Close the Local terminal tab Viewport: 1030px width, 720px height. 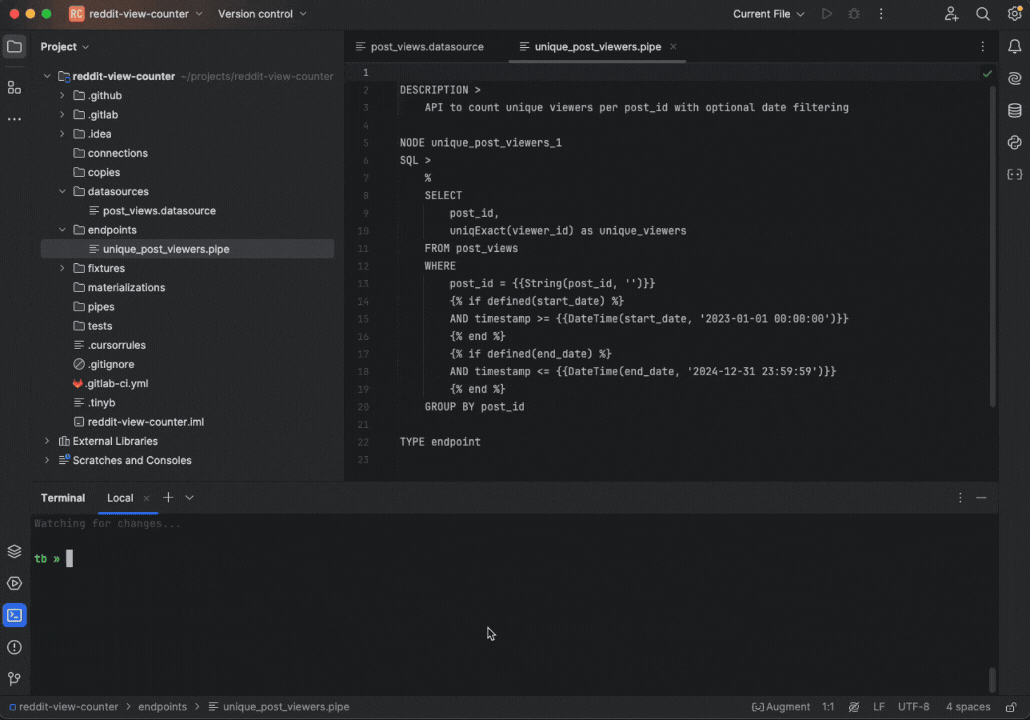[x=146, y=498]
